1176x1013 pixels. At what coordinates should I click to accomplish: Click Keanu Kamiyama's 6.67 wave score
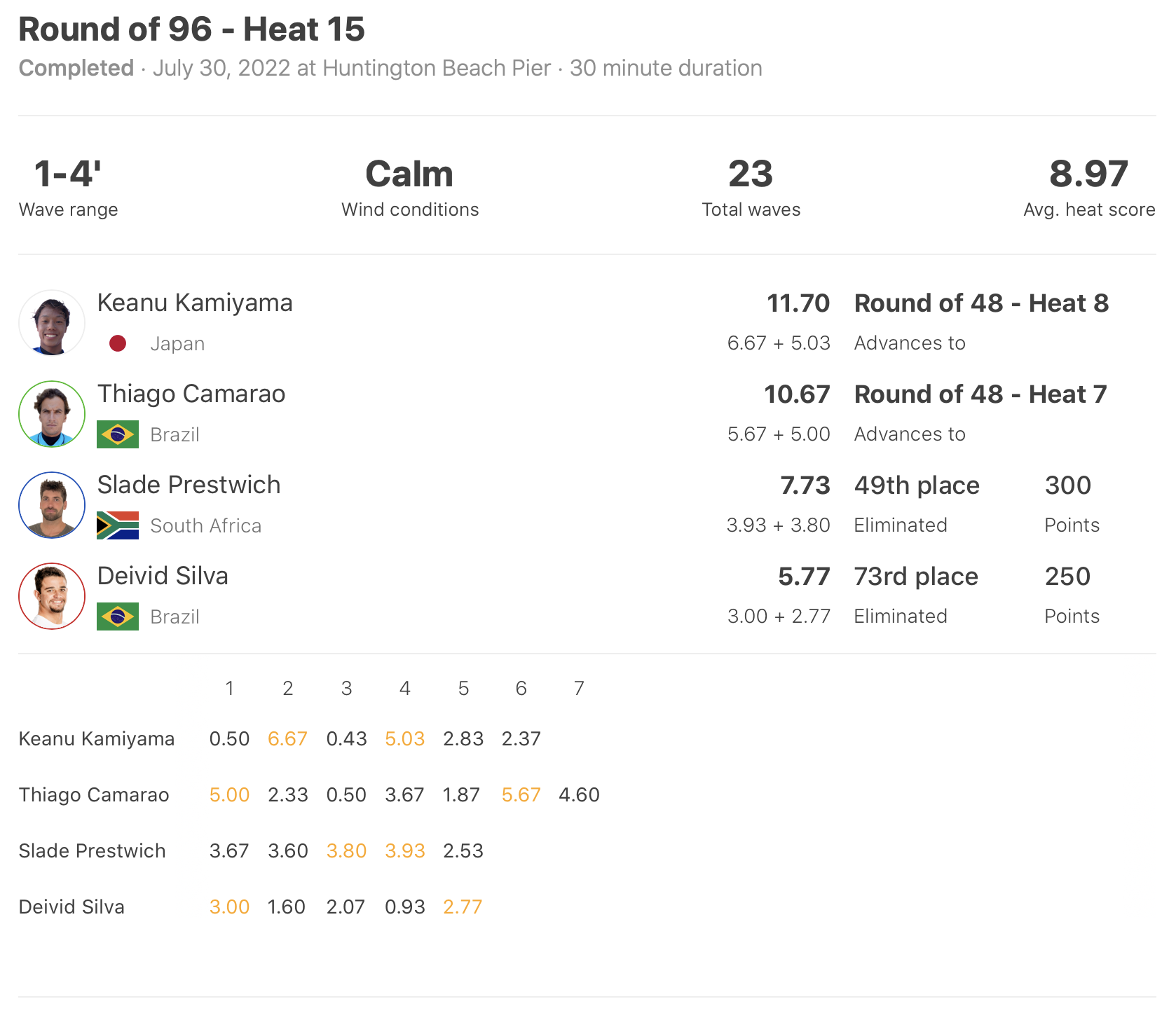(287, 739)
